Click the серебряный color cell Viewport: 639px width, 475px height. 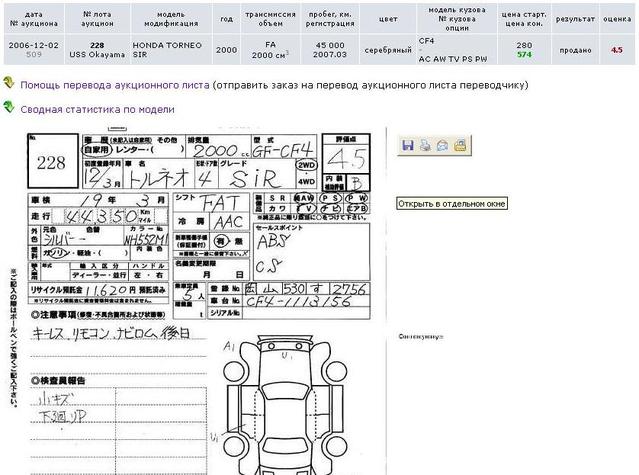(388, 50)
